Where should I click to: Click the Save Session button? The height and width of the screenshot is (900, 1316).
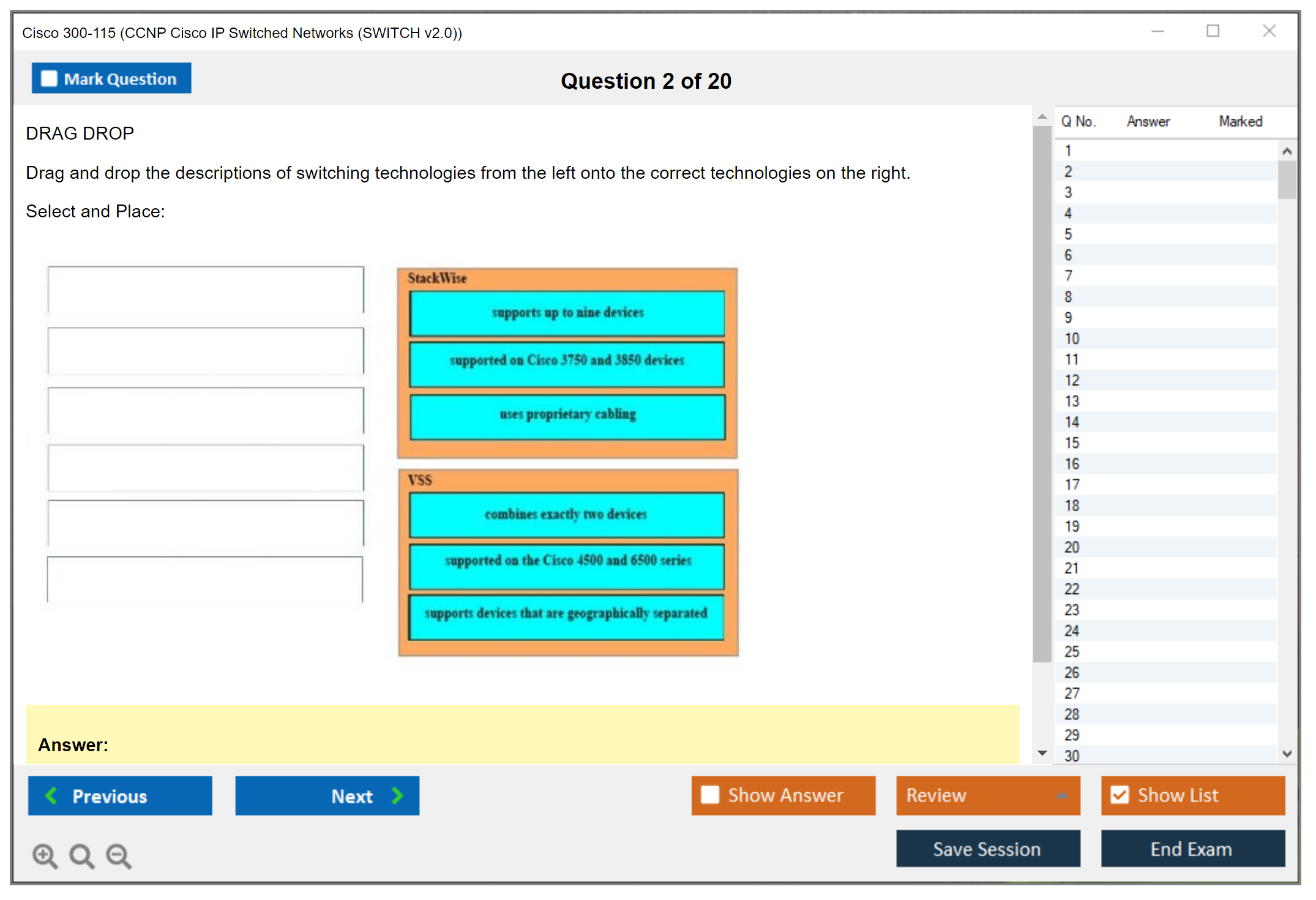click(x=987, y=849)
